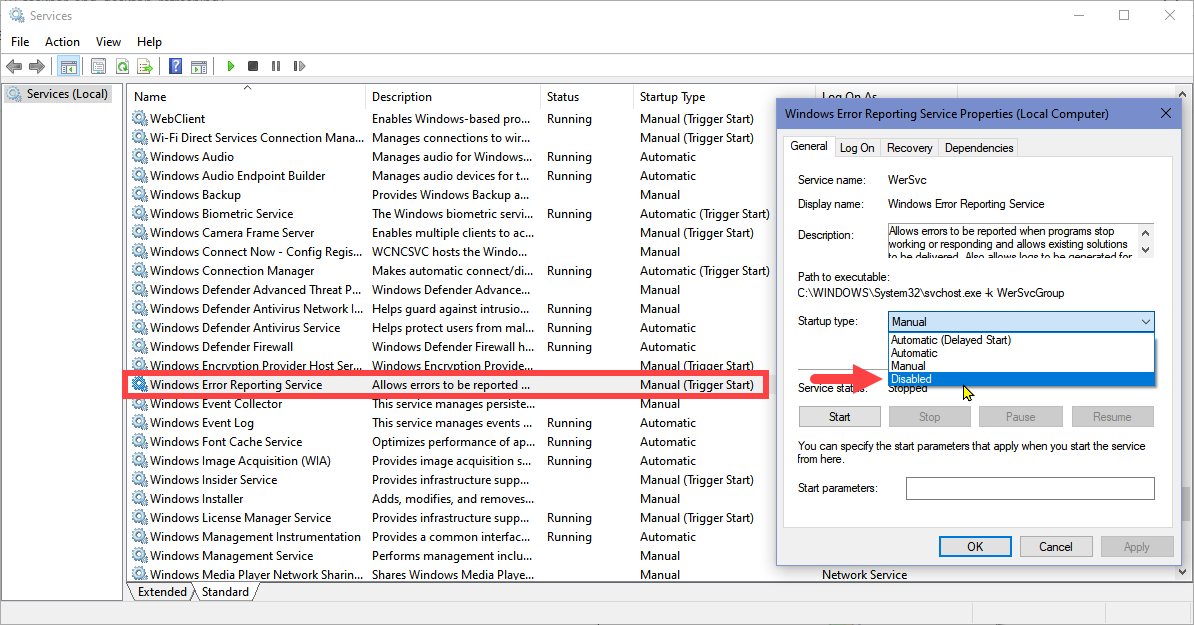
Task: Select the "Windows Camera Frame Server" entry
Action: [x=231, y=233]
